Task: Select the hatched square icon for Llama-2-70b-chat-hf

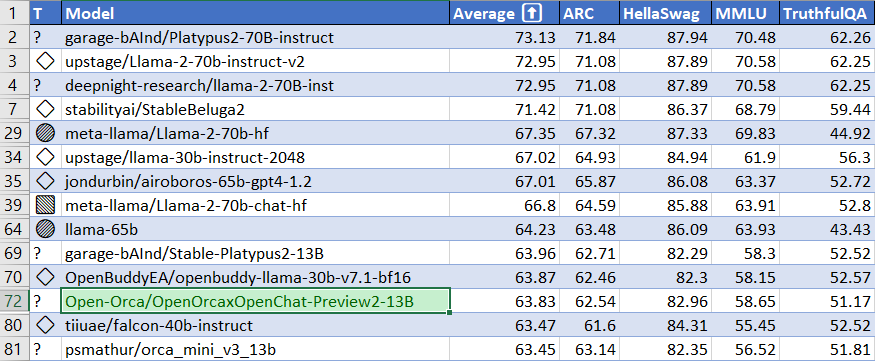Action: point(45,205)
